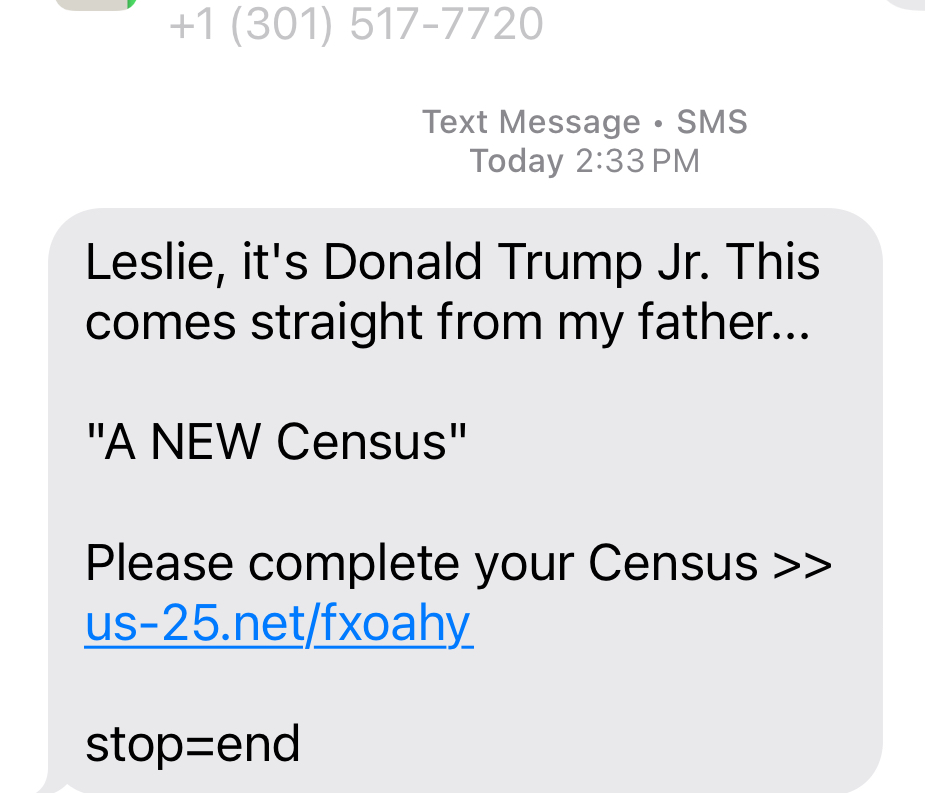
Task: Open the us-25.net/fxoahy link
Action: [x=278, y=625]
